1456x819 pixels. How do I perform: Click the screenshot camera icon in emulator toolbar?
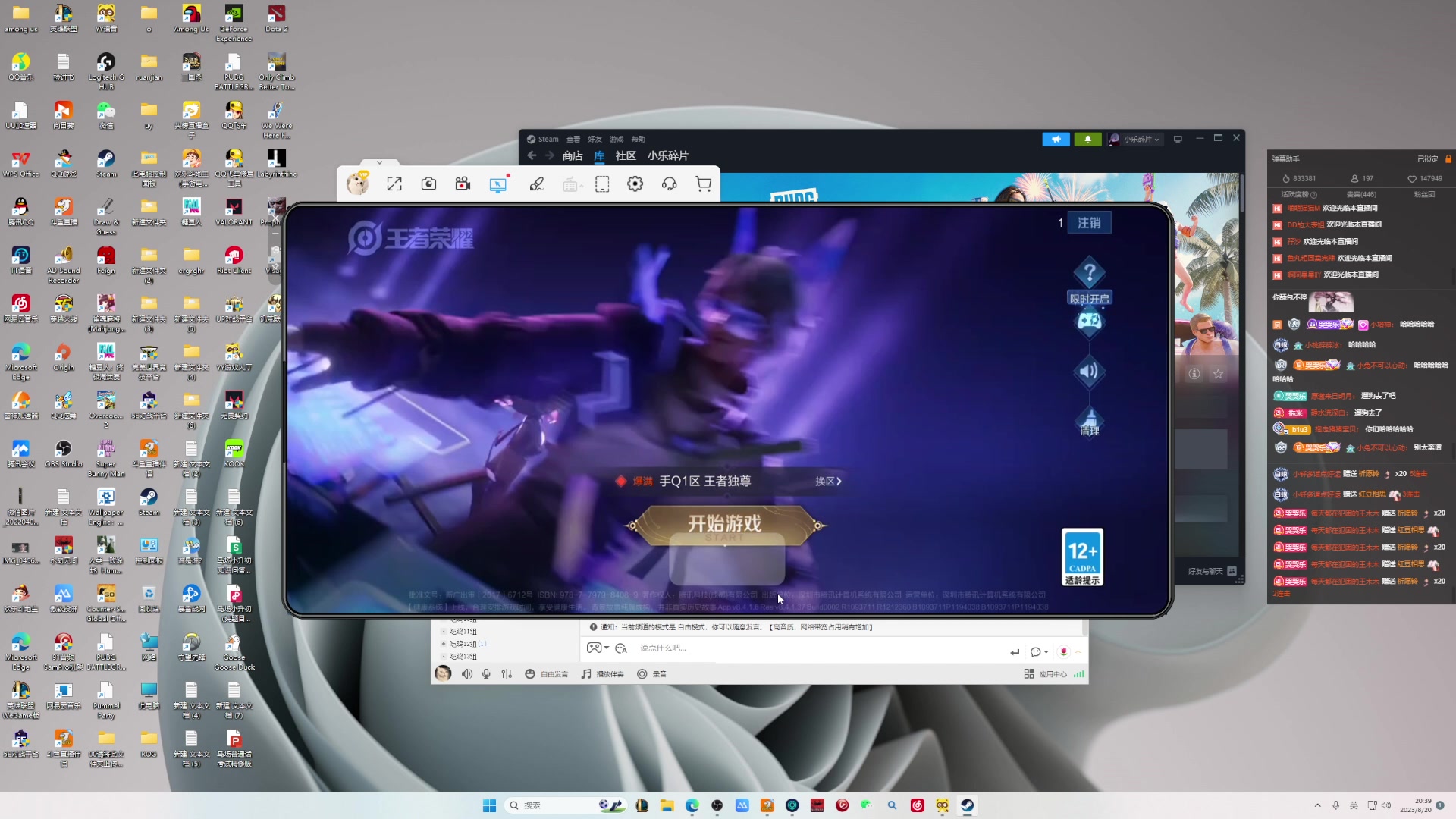pyautogui.click(x=428, y=184)
